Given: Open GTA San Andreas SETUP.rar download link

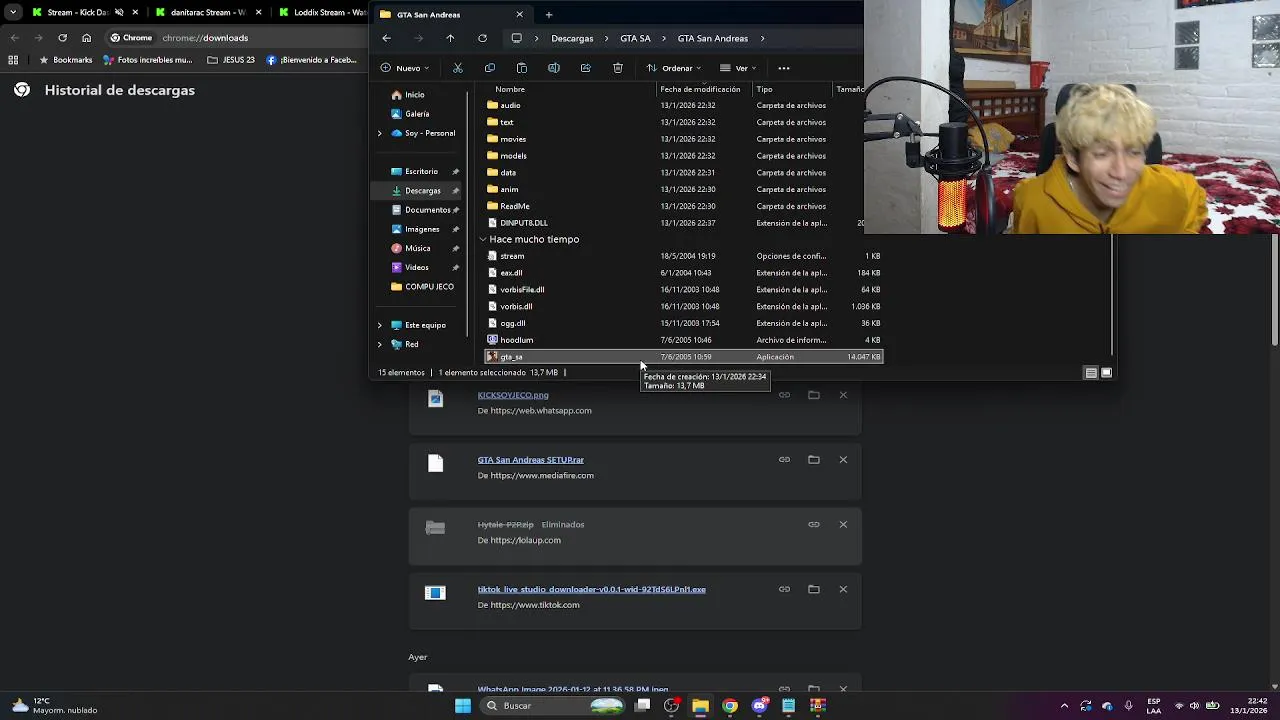Looking at the screenshot, I should 530,460.
